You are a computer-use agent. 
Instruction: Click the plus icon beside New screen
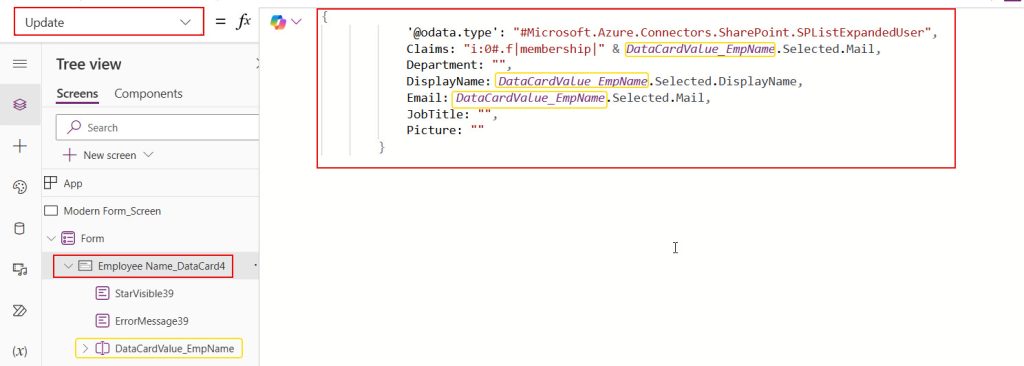point(69,155)
